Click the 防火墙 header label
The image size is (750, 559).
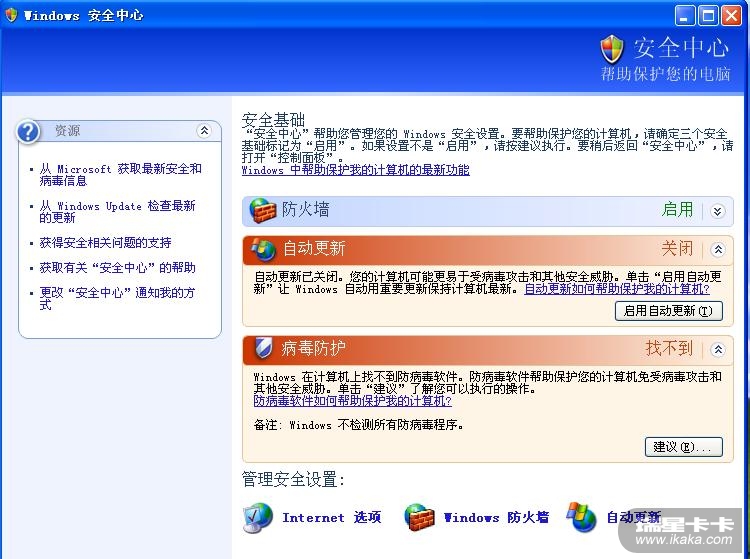305,209
